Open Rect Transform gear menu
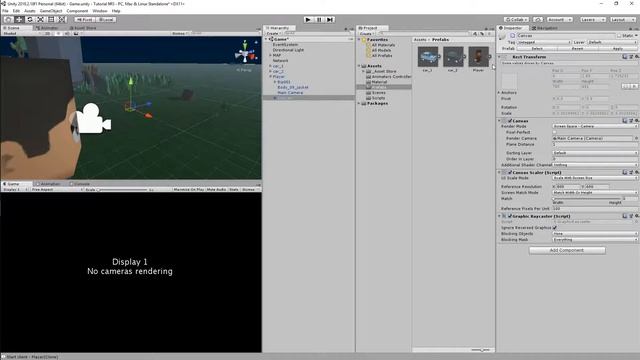 coord(636,57)
